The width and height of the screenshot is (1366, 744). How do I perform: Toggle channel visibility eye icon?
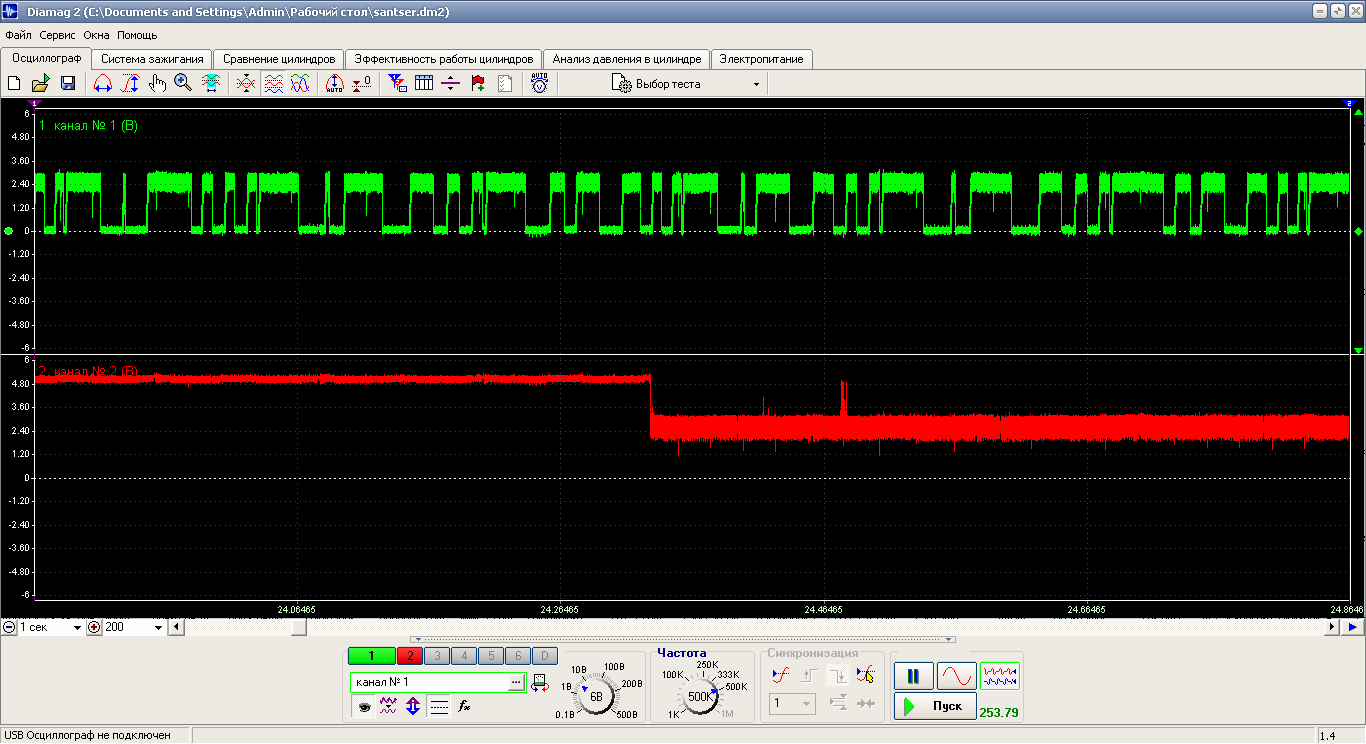[x=364, y=706]
